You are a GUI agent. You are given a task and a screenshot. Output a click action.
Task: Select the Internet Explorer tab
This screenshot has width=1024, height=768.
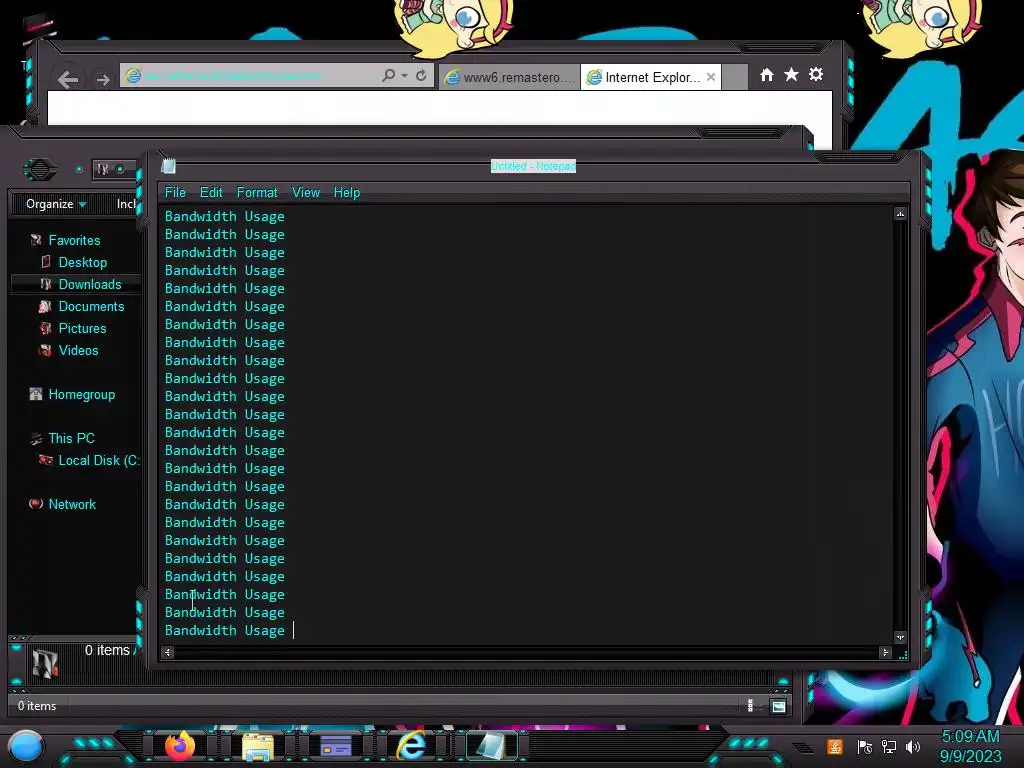point(650,77)
